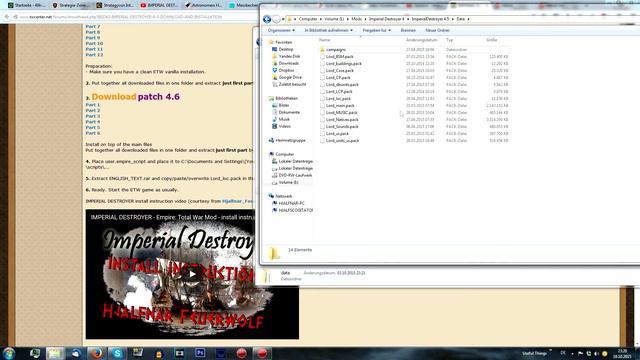This screenshot has height=360, width=640.
Task: Open DVD-RW-Laufwerk in navigation pane
Action: [x=295, y=175]
